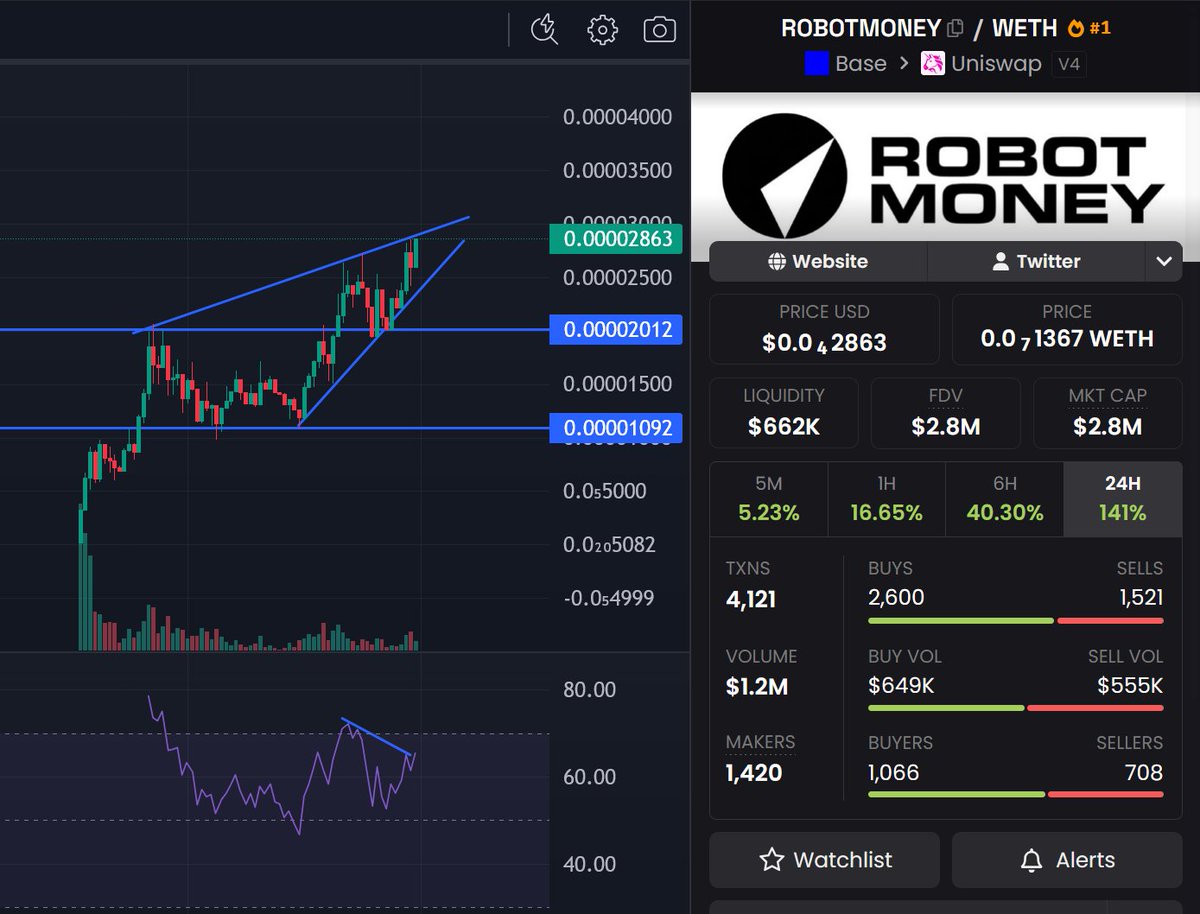
Task: Click the BUY VOL value $649K
Action: coord(901,685)
